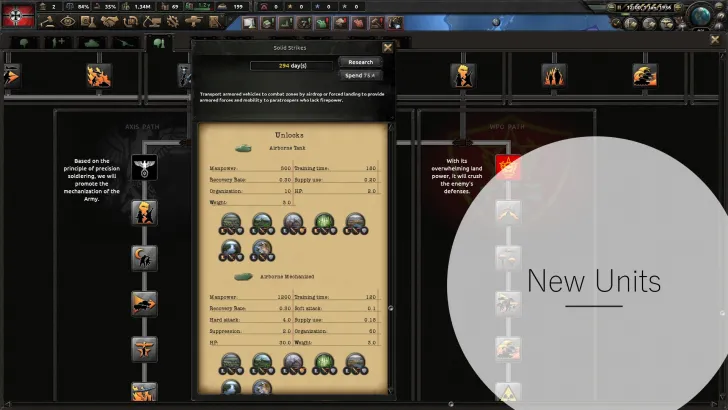The image size is (728, 410).
Task: Select the two-soldiers doctrine under Axis eagle
Action: (x=144, y=213)
